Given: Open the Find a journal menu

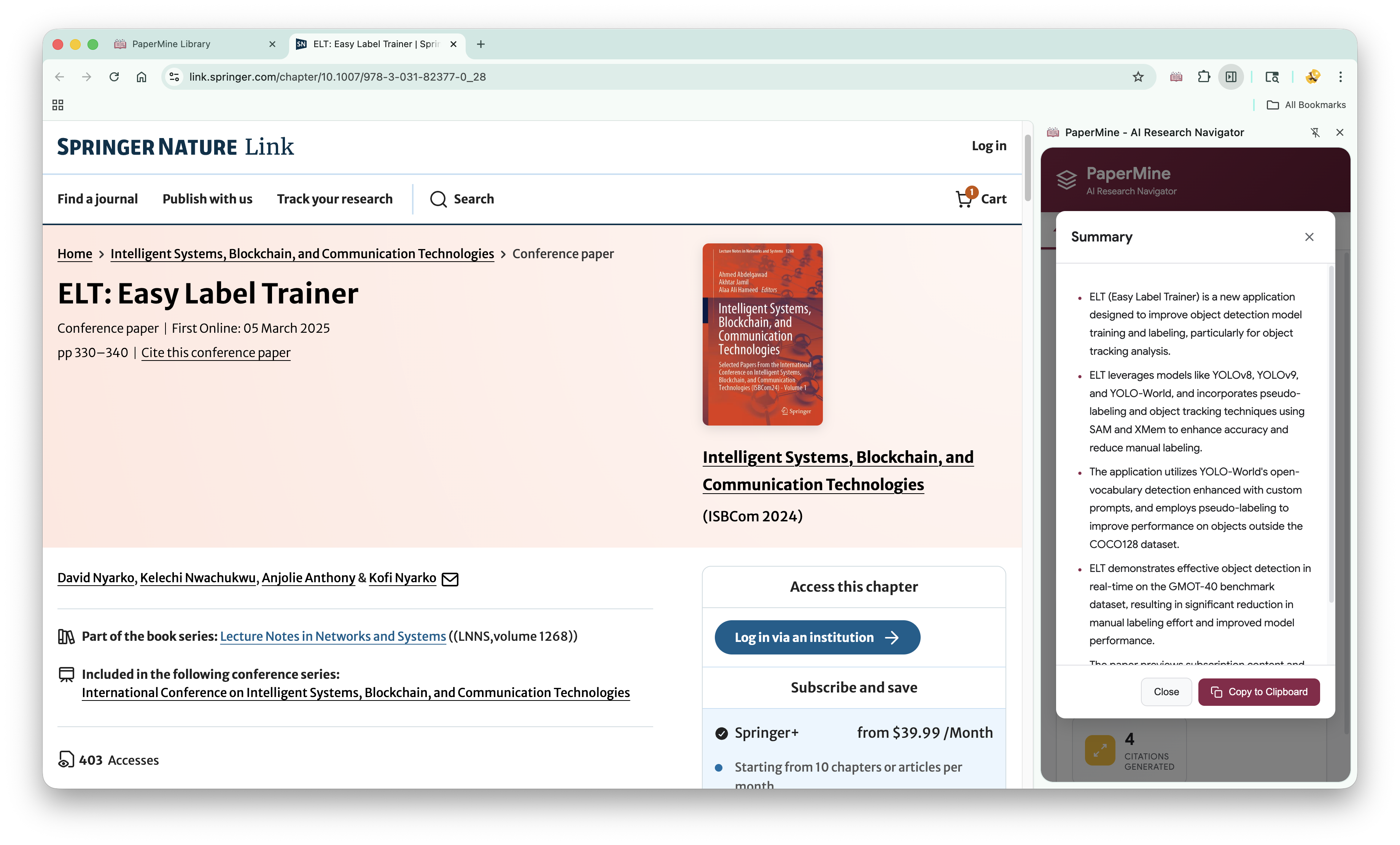Looking at the screenshot, I should (x=98, y=199).
